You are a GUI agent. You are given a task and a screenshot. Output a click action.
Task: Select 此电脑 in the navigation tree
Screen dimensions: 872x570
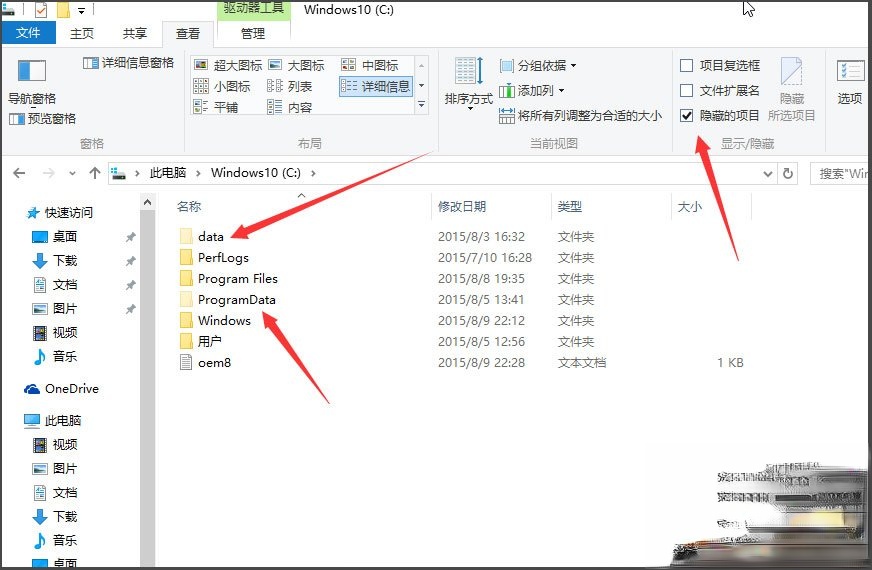(63, 420)
